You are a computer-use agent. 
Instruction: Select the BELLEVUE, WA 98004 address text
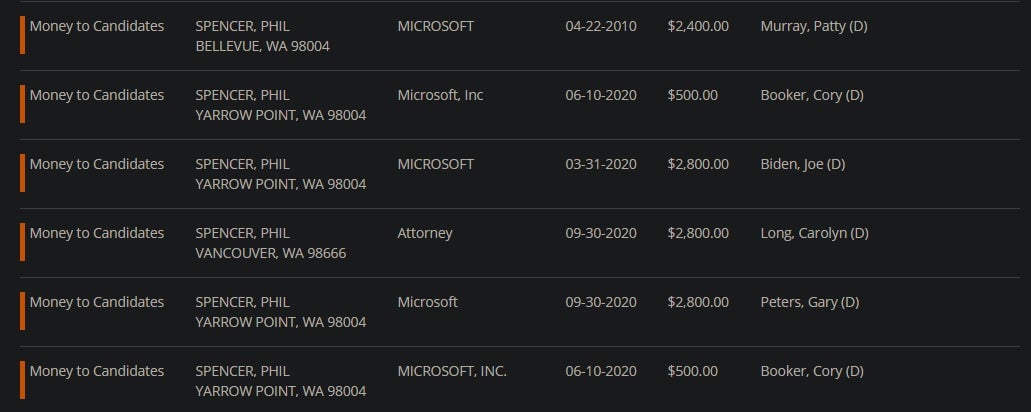pyautogui.click(x=262, y=46)
